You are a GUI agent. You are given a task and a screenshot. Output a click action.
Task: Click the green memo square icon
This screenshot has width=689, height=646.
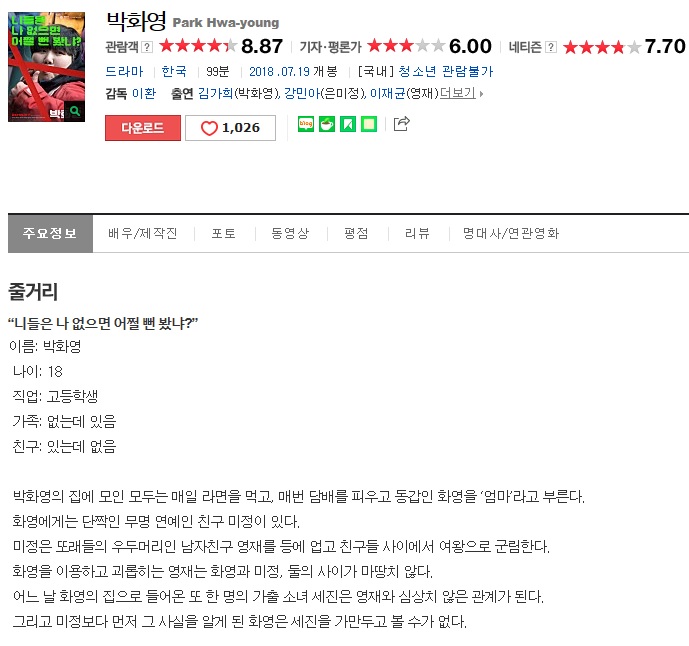pyautogui.click(x=369, y=124)
